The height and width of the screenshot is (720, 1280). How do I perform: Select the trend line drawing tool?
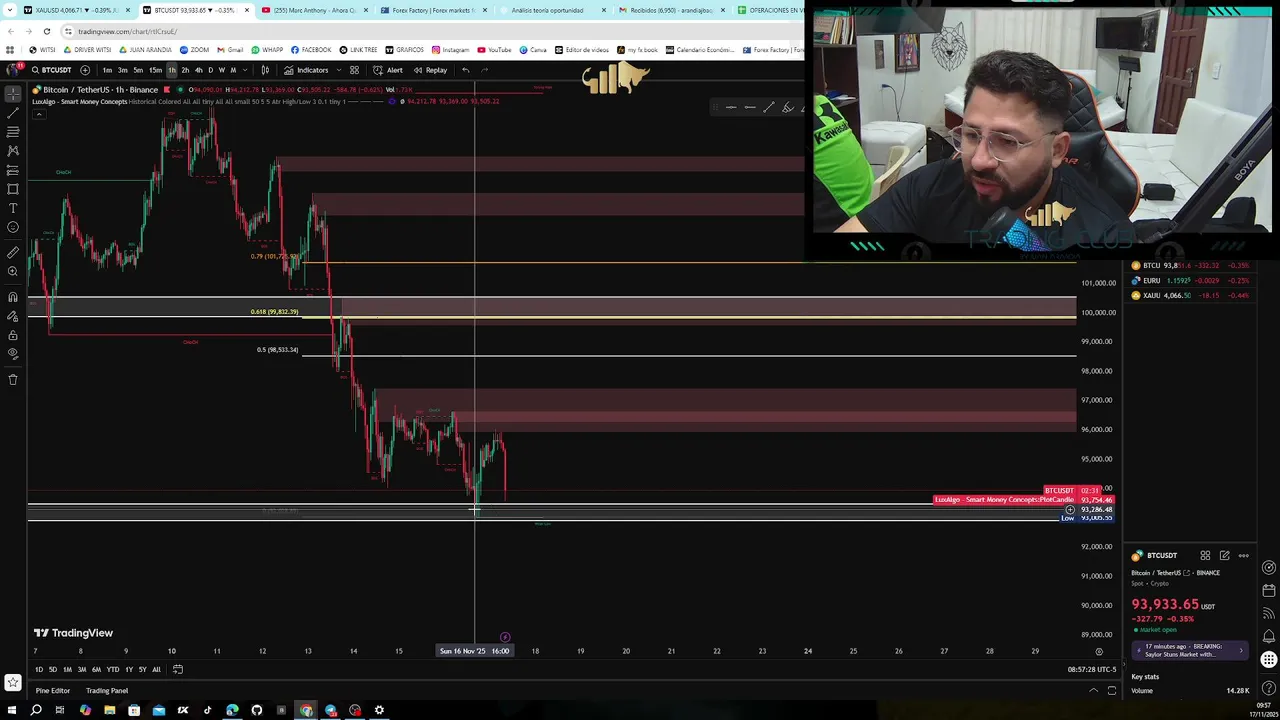13,111
